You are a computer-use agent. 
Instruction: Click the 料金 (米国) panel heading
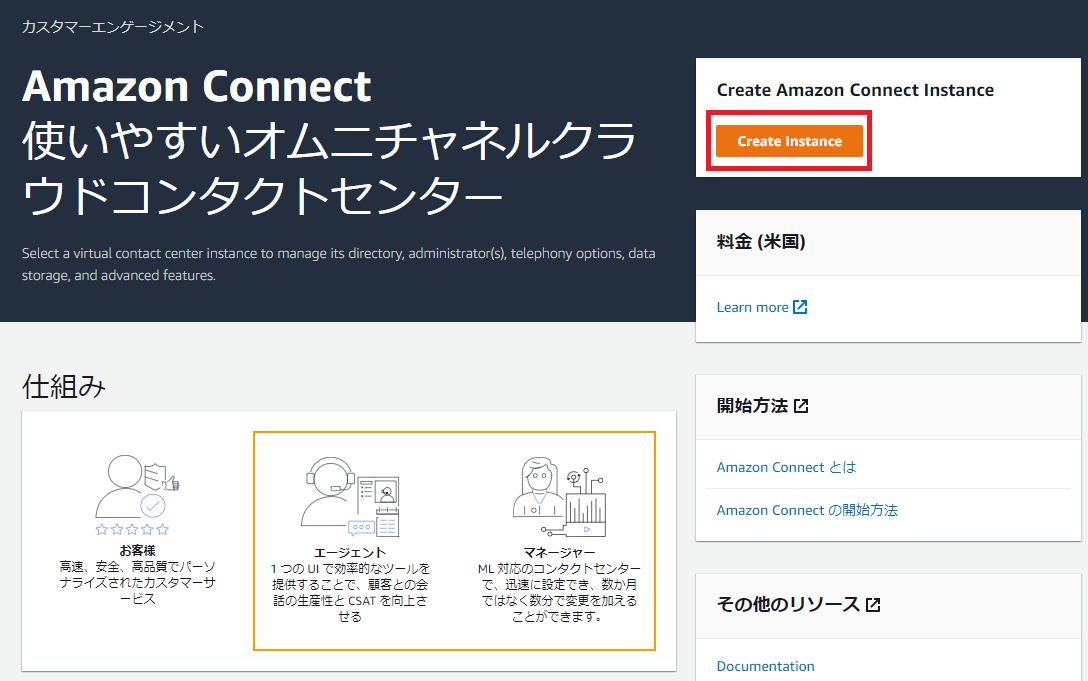pos(761,242)
